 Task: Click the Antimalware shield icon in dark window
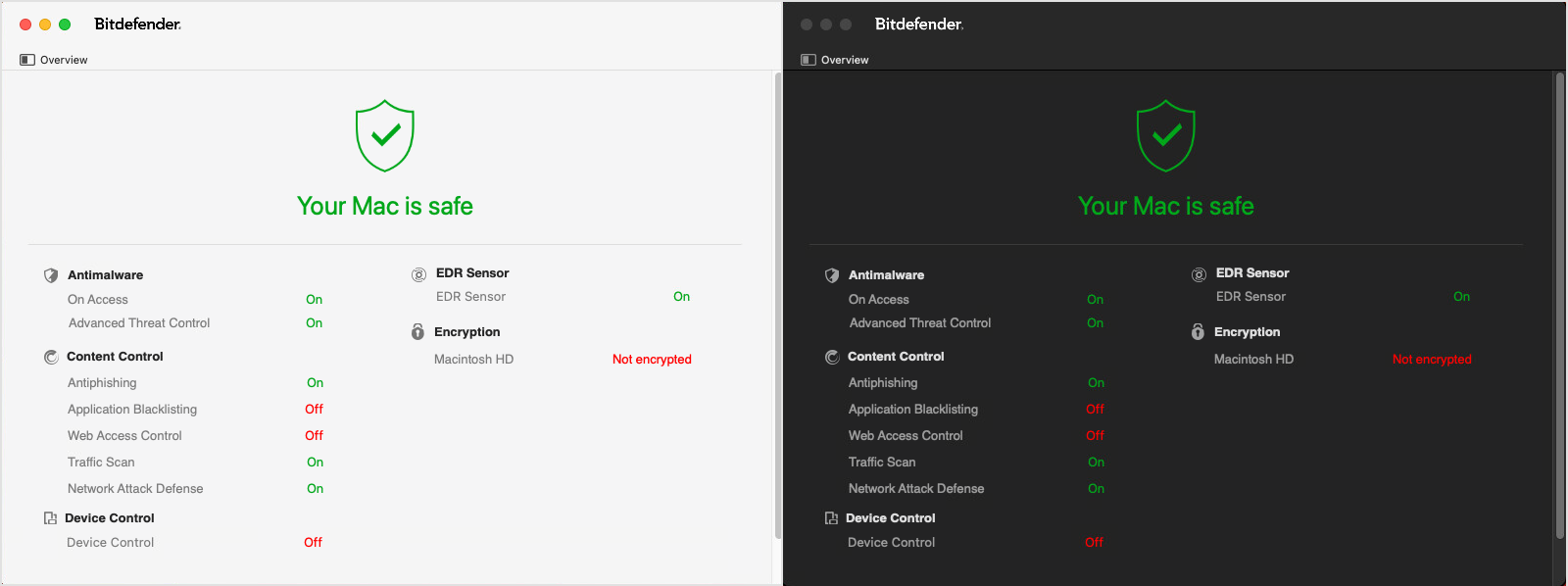[x=832, y=275]
